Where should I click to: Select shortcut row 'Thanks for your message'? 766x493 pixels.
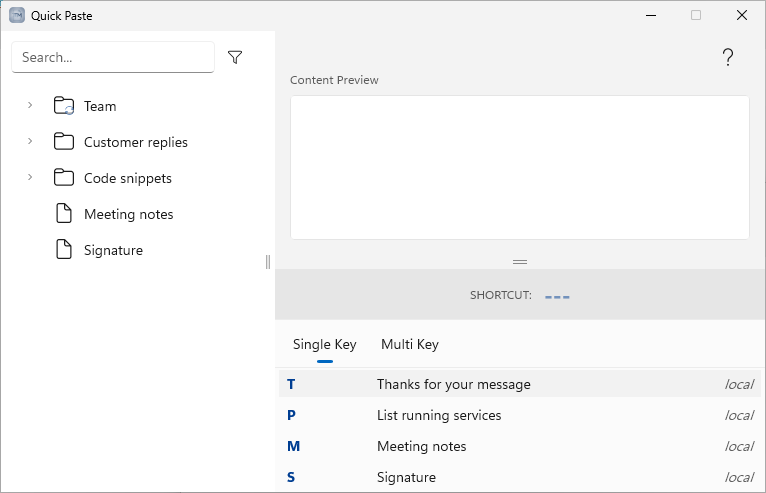pos(520,384)
